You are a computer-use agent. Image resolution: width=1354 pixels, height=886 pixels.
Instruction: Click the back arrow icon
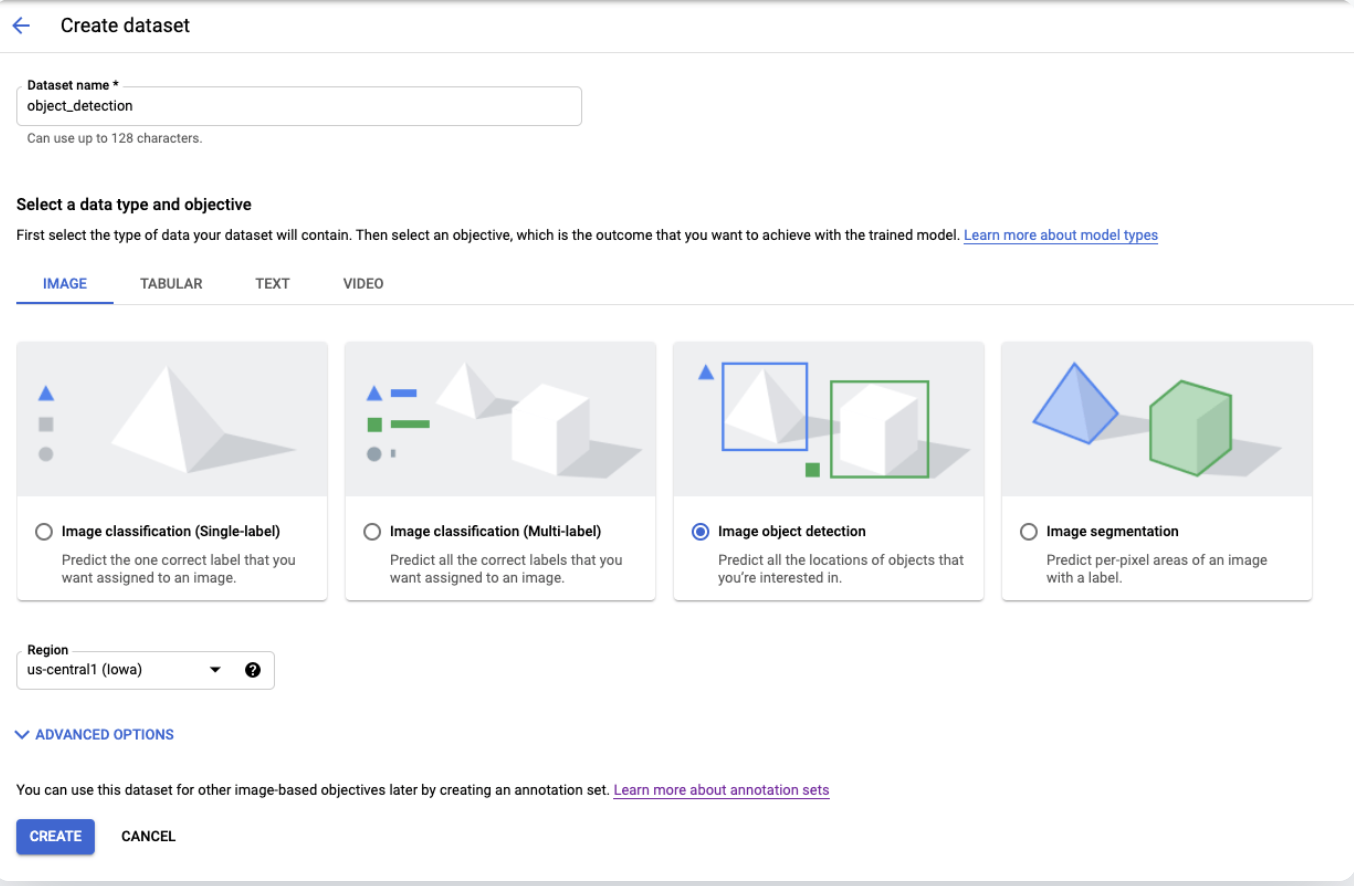[x=21, y=26]
